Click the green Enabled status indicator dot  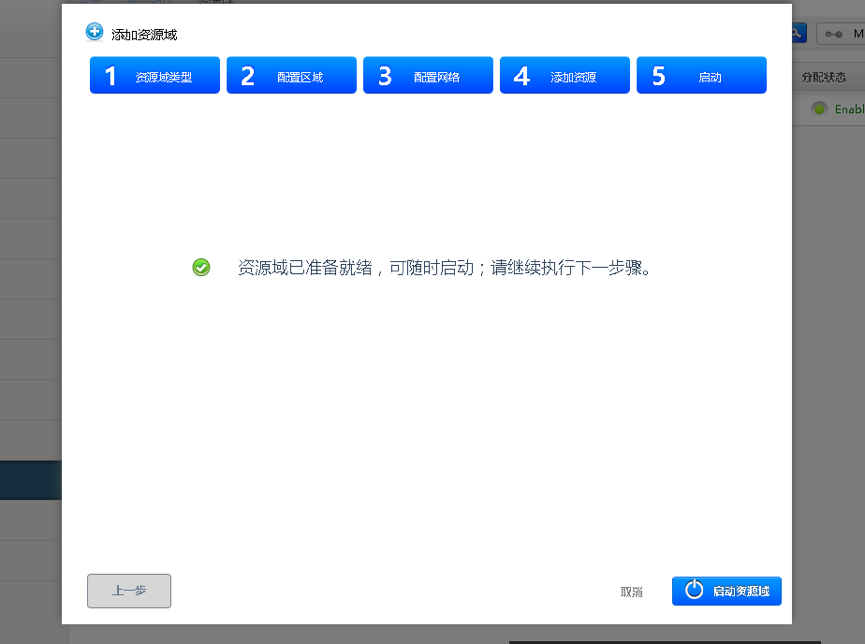[819, 109]
